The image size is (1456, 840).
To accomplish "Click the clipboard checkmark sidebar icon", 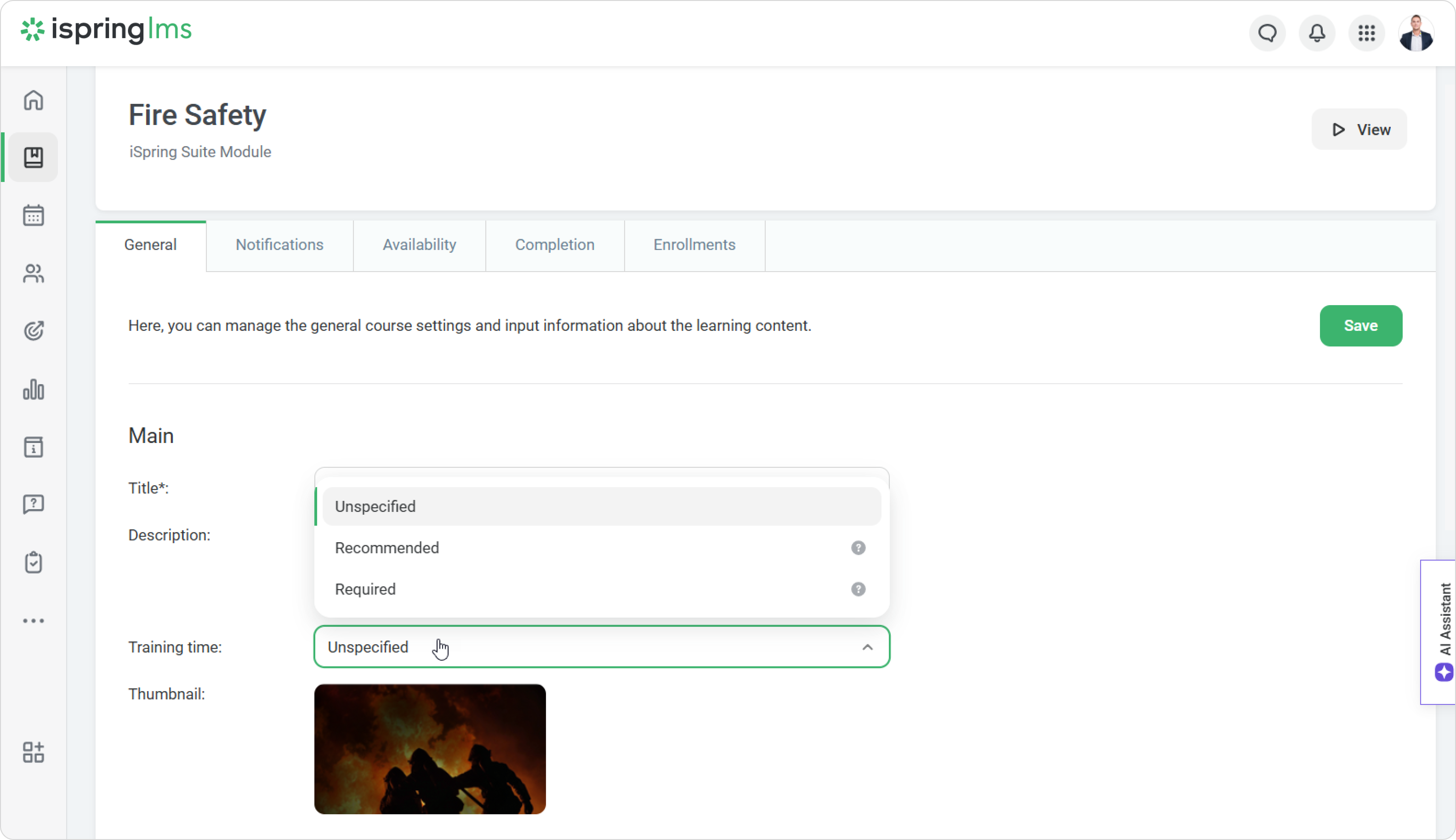I will point(34,562).
